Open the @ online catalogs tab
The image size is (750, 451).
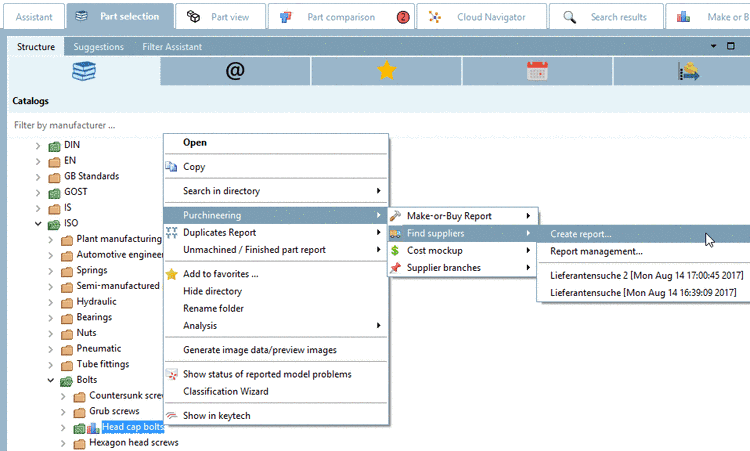(235, 71)
